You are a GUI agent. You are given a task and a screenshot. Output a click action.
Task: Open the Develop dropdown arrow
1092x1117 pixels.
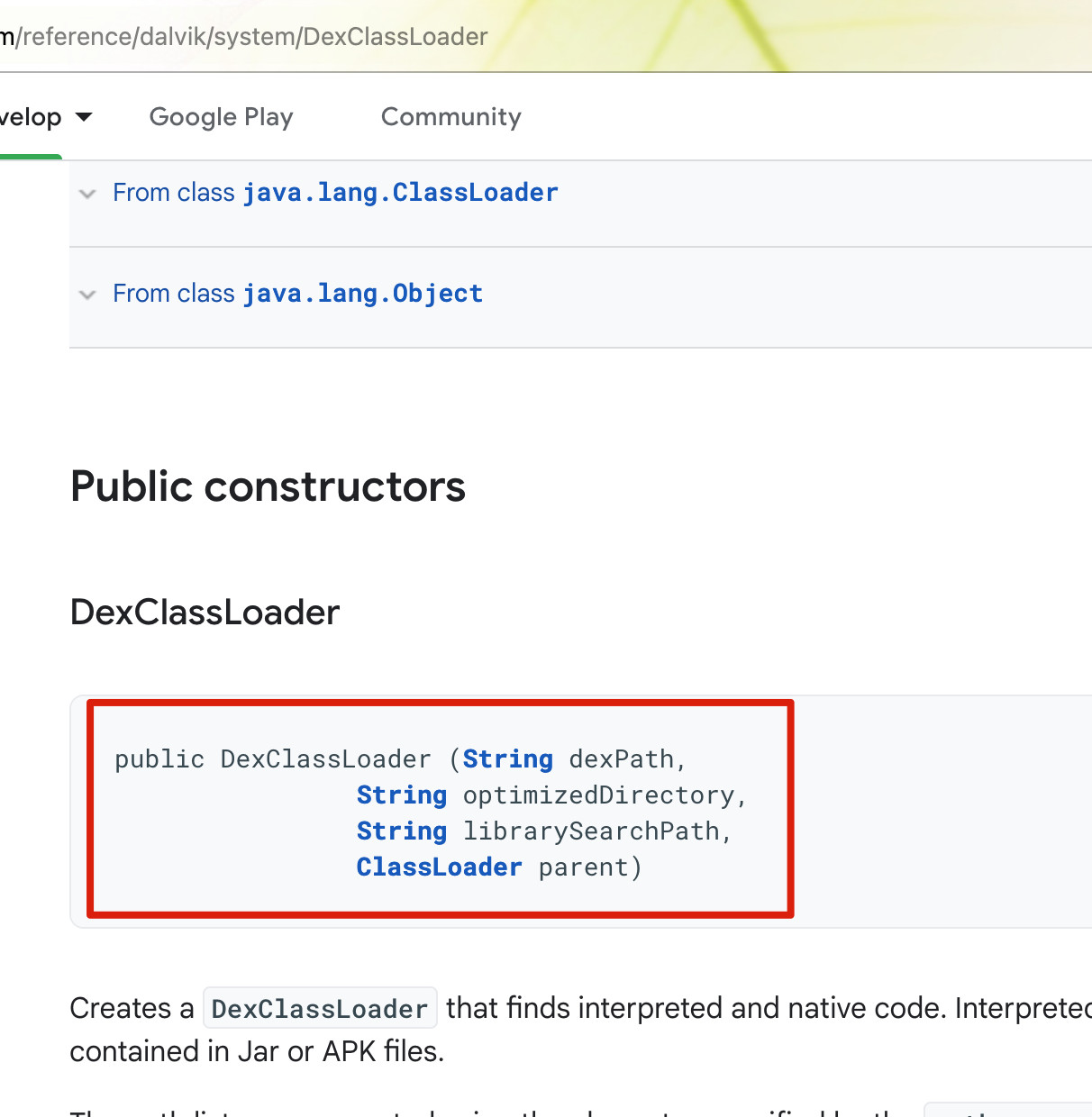[x=84, y=117]
